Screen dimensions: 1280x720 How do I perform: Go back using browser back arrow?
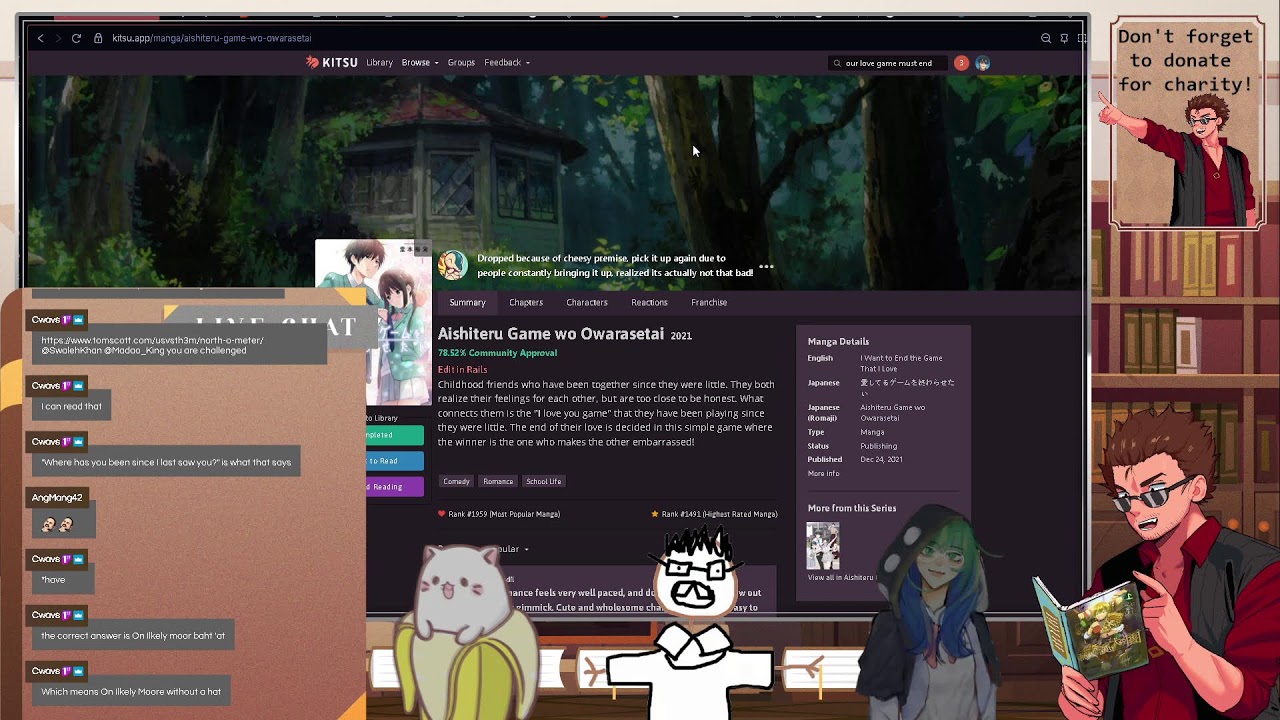point(40,38)
